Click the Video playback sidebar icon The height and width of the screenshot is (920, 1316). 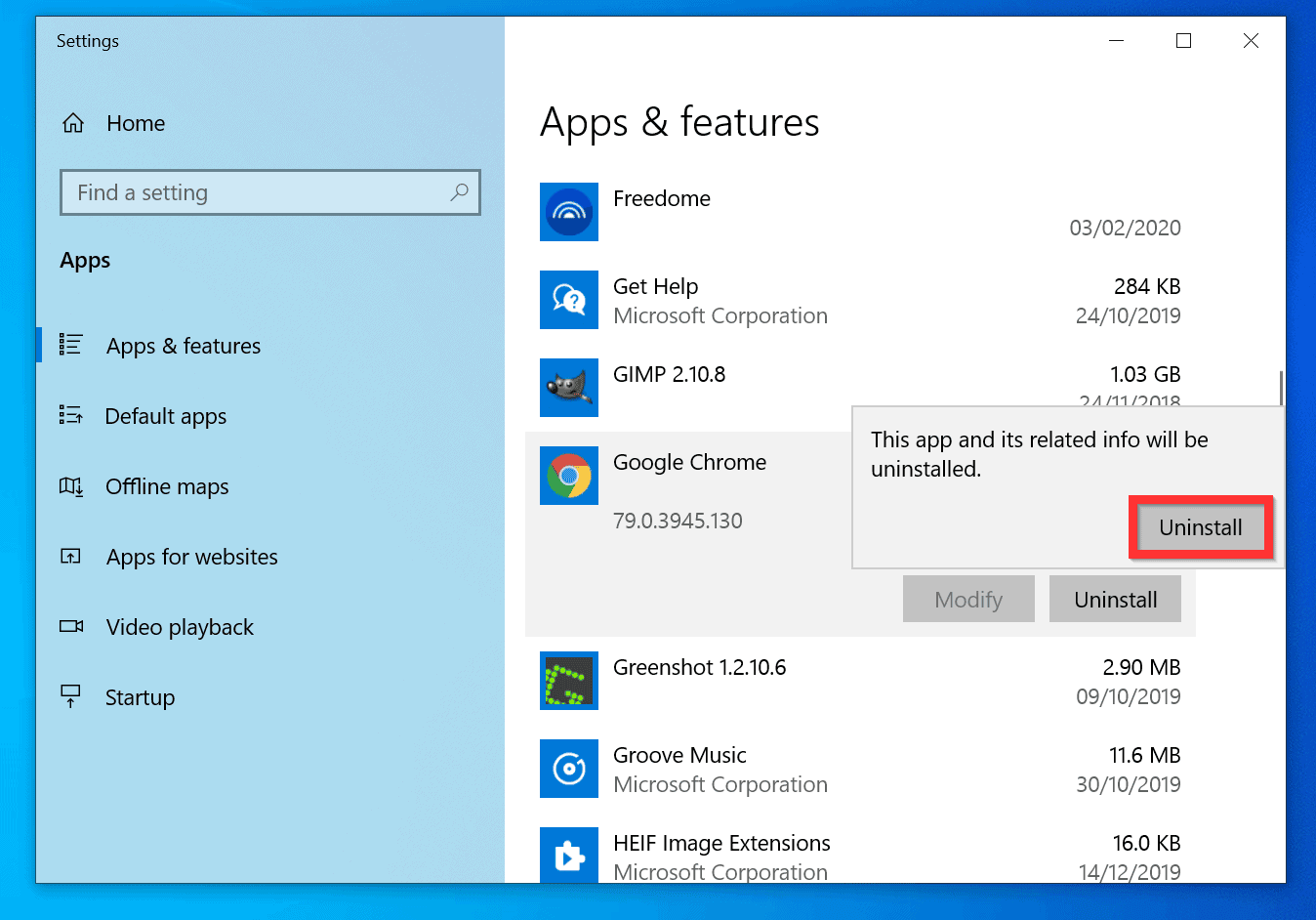pos(71,627)
